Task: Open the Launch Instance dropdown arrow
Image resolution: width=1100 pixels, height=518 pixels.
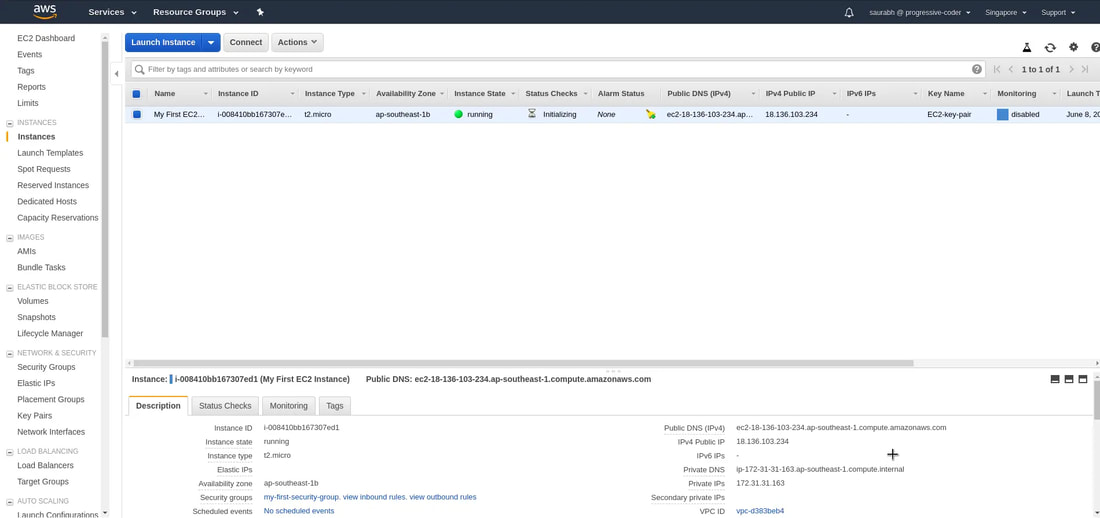Action: (211, 43)
